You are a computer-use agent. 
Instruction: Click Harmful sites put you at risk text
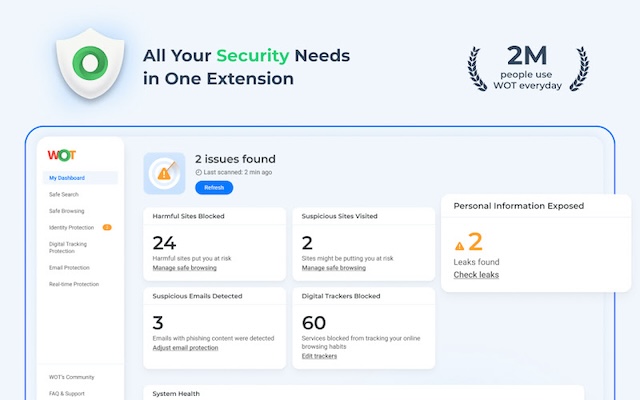tap(192, 258)
